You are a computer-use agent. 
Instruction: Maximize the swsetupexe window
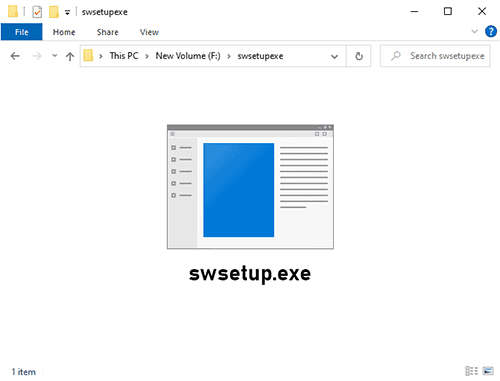(x=448, y=12)
